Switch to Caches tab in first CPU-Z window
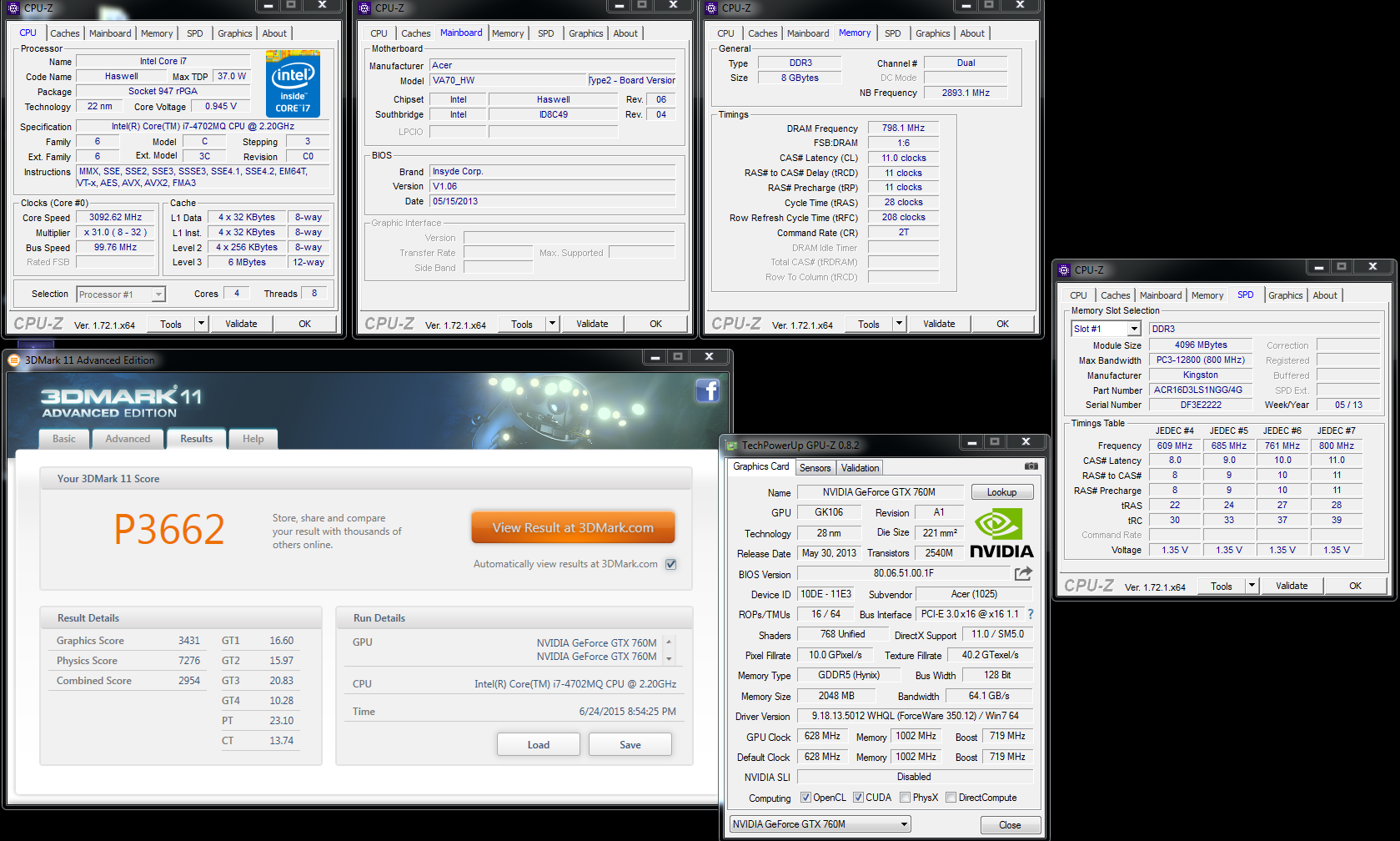1400x841 pixels. pos(65,33)
